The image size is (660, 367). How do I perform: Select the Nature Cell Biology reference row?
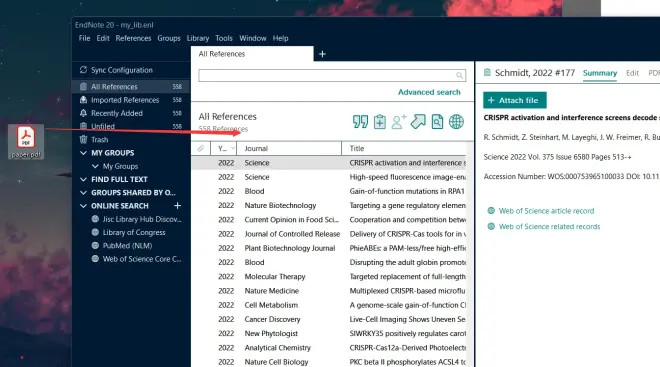[329, 362]
